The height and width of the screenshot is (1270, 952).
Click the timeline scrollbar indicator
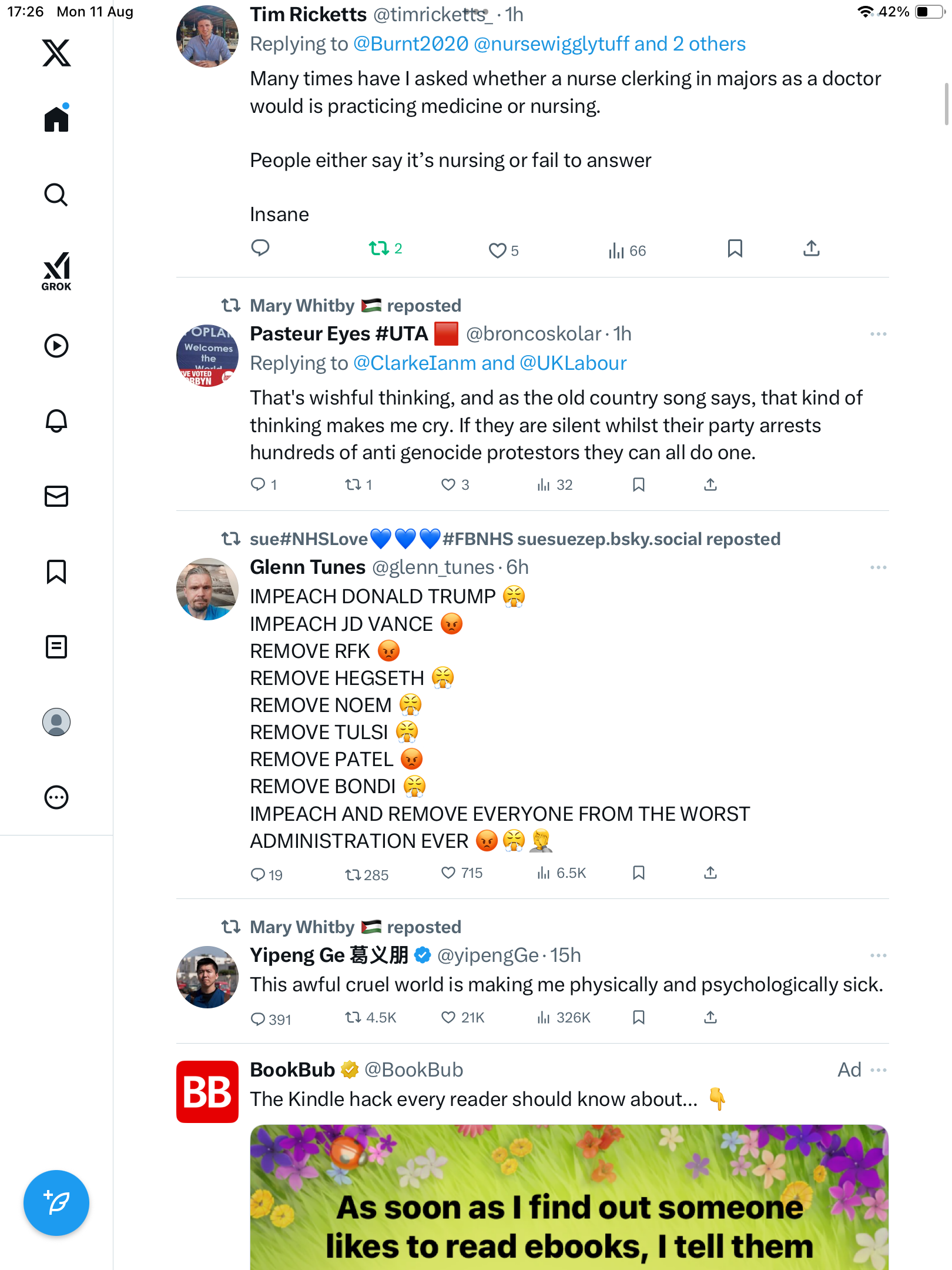pyautogui.click(x=946, y=104)
